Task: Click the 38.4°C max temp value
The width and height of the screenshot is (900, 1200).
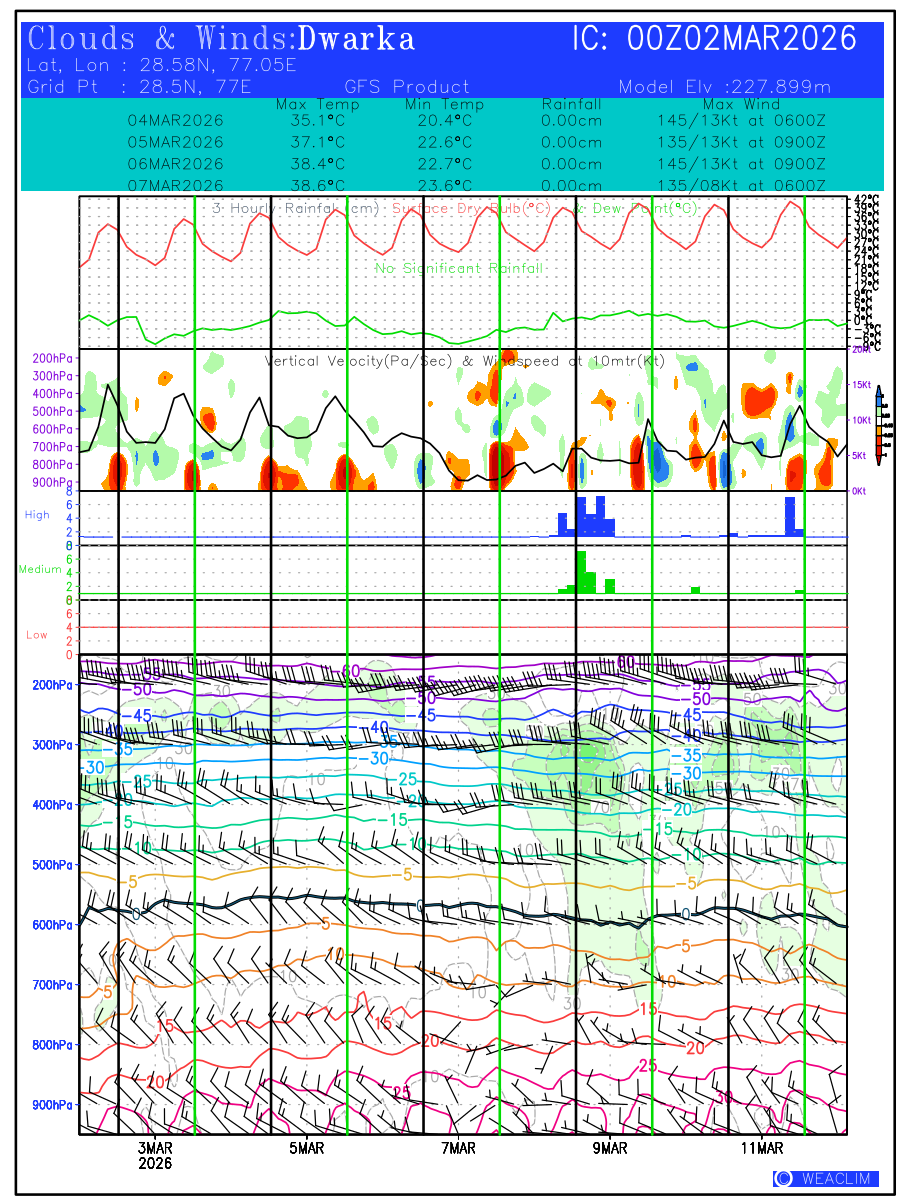Action: tap(310, 164)
